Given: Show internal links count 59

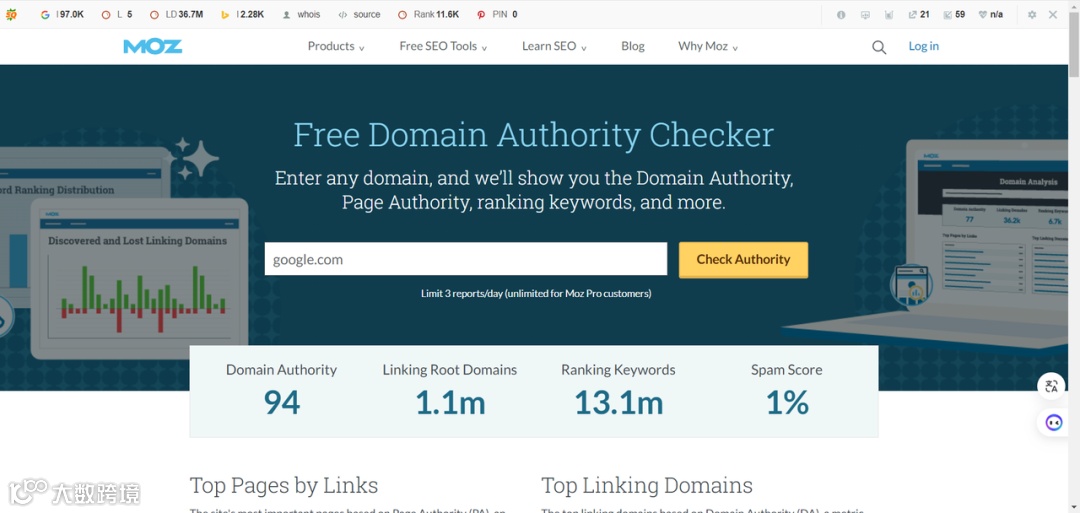Looking at the screenshot, I should click(955, 14).
